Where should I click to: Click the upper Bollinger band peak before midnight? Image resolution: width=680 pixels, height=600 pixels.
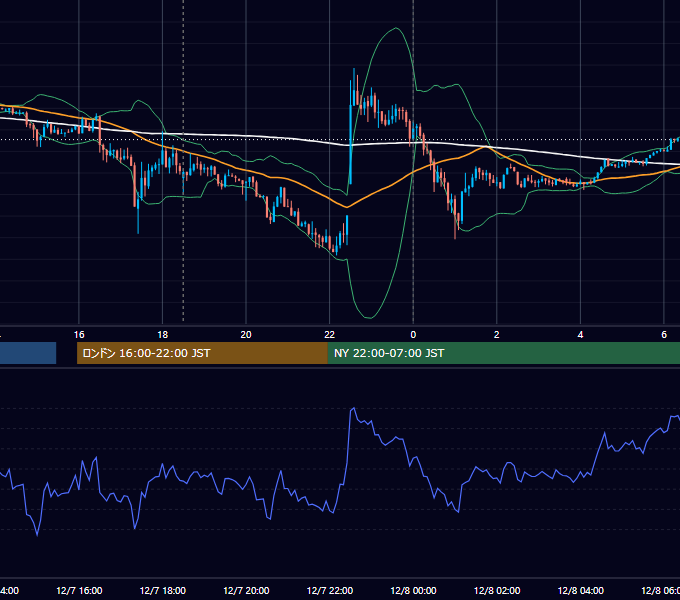click(x=396, y=29)
